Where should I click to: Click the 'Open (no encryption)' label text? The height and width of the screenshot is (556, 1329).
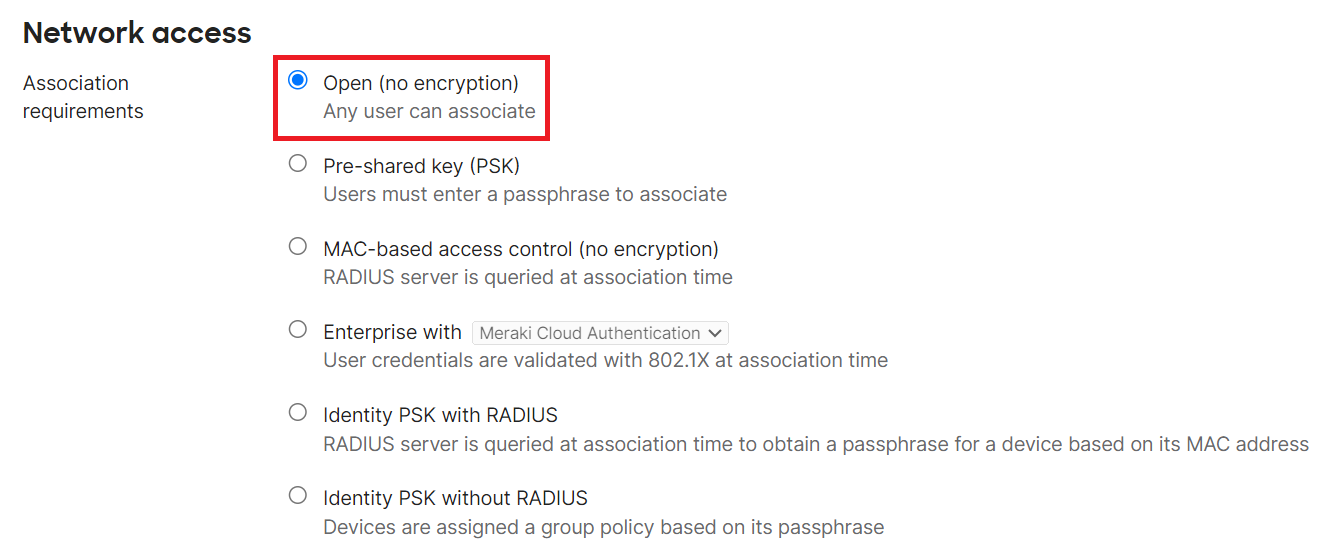point(421,83)
